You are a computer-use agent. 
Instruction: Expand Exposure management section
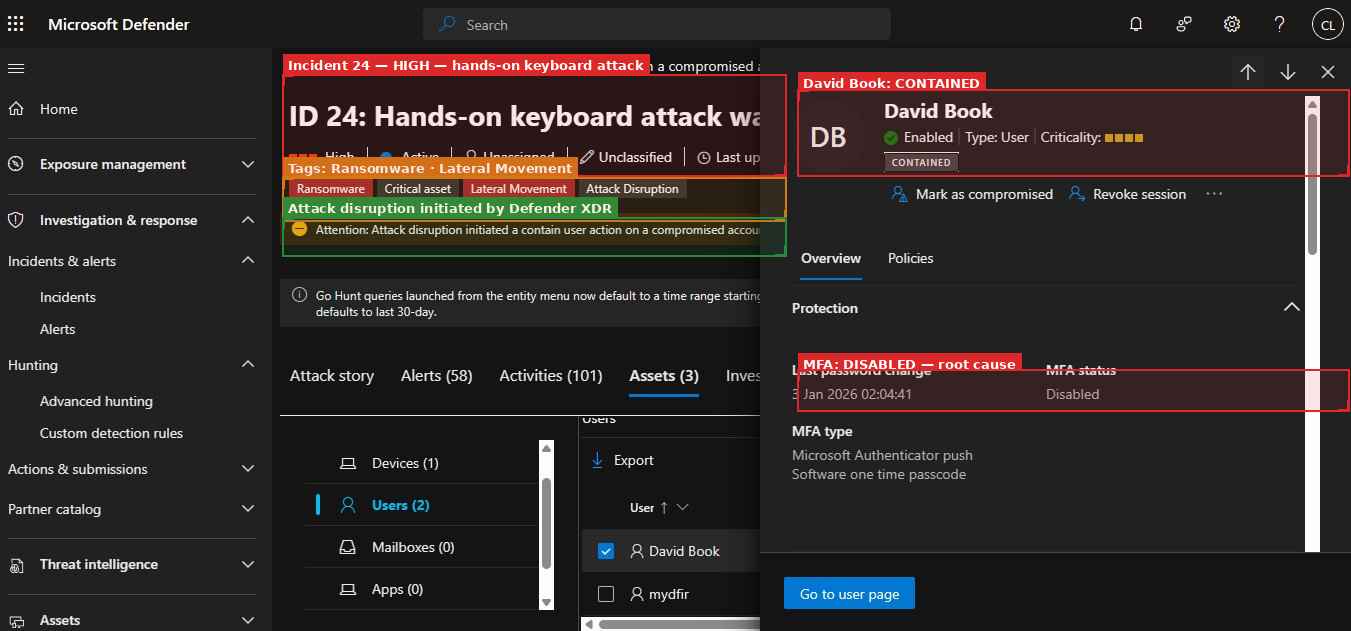[248, 164]
